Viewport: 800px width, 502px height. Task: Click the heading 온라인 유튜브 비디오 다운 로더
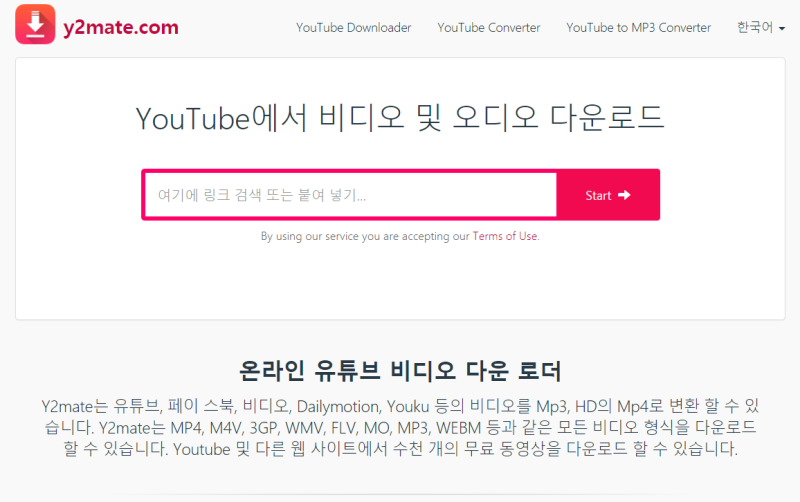click(400, 370)
